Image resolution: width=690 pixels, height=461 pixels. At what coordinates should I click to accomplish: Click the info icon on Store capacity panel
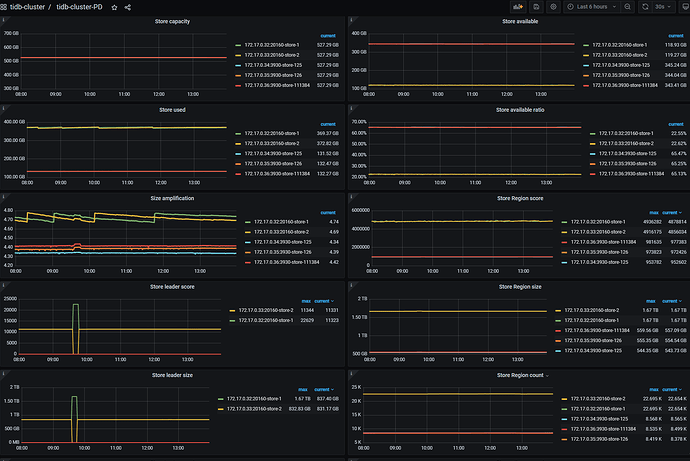[x=4, y=21]
